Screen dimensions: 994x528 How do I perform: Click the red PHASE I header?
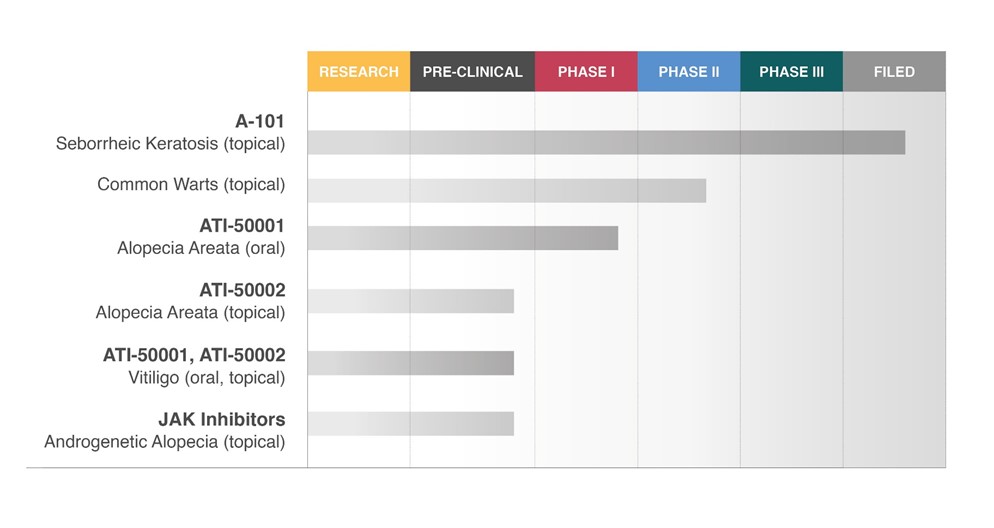coord(586,72)
